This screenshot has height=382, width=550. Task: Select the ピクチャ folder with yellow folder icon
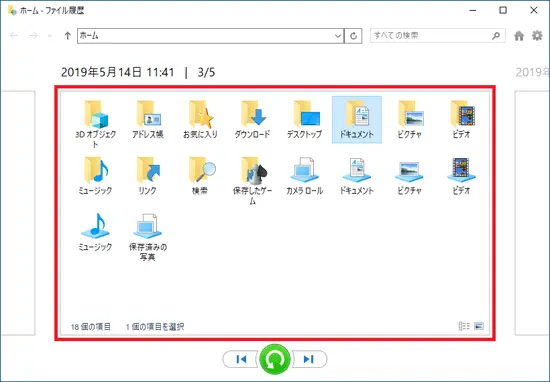coord(409,119)
